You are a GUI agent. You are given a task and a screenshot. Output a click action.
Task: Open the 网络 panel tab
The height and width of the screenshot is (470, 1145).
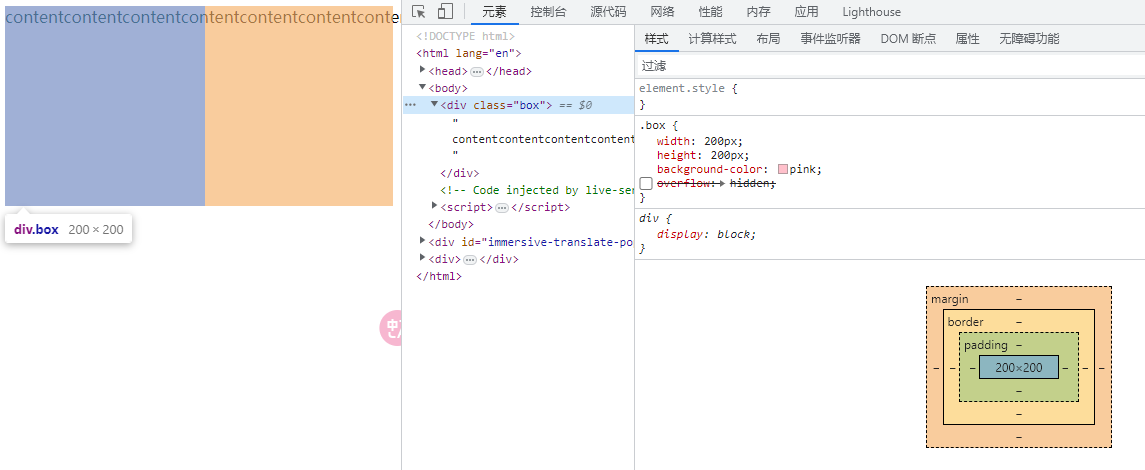(x=662, y=12)
